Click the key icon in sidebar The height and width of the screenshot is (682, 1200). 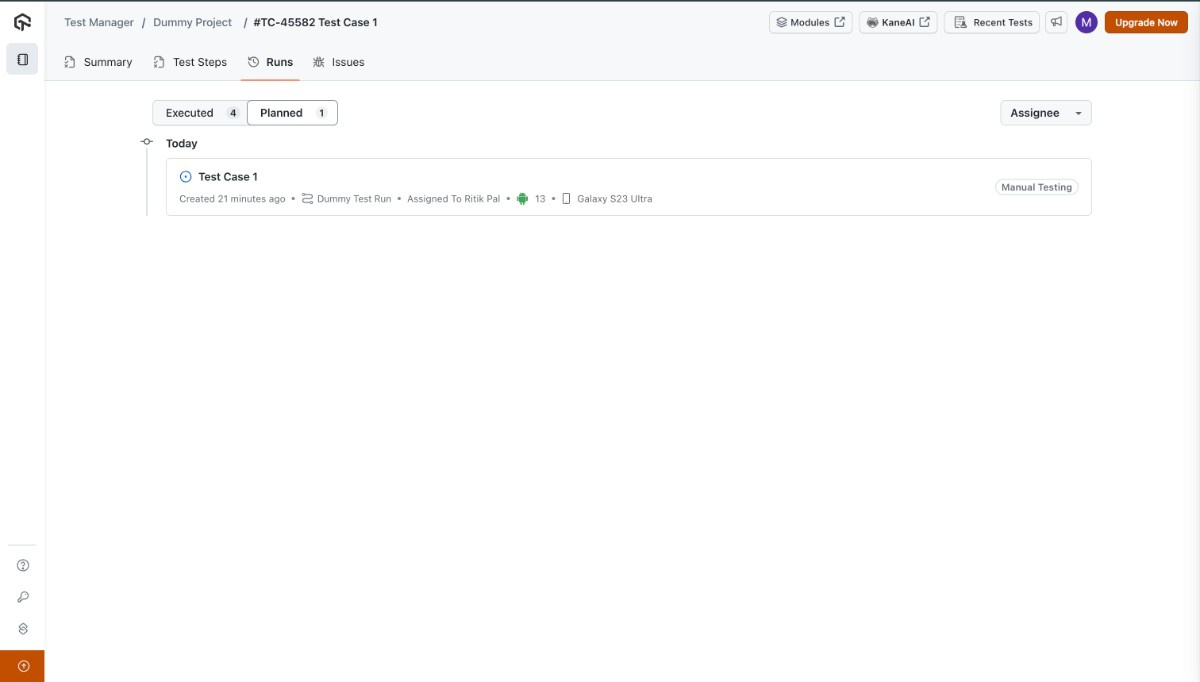[23, 597]
